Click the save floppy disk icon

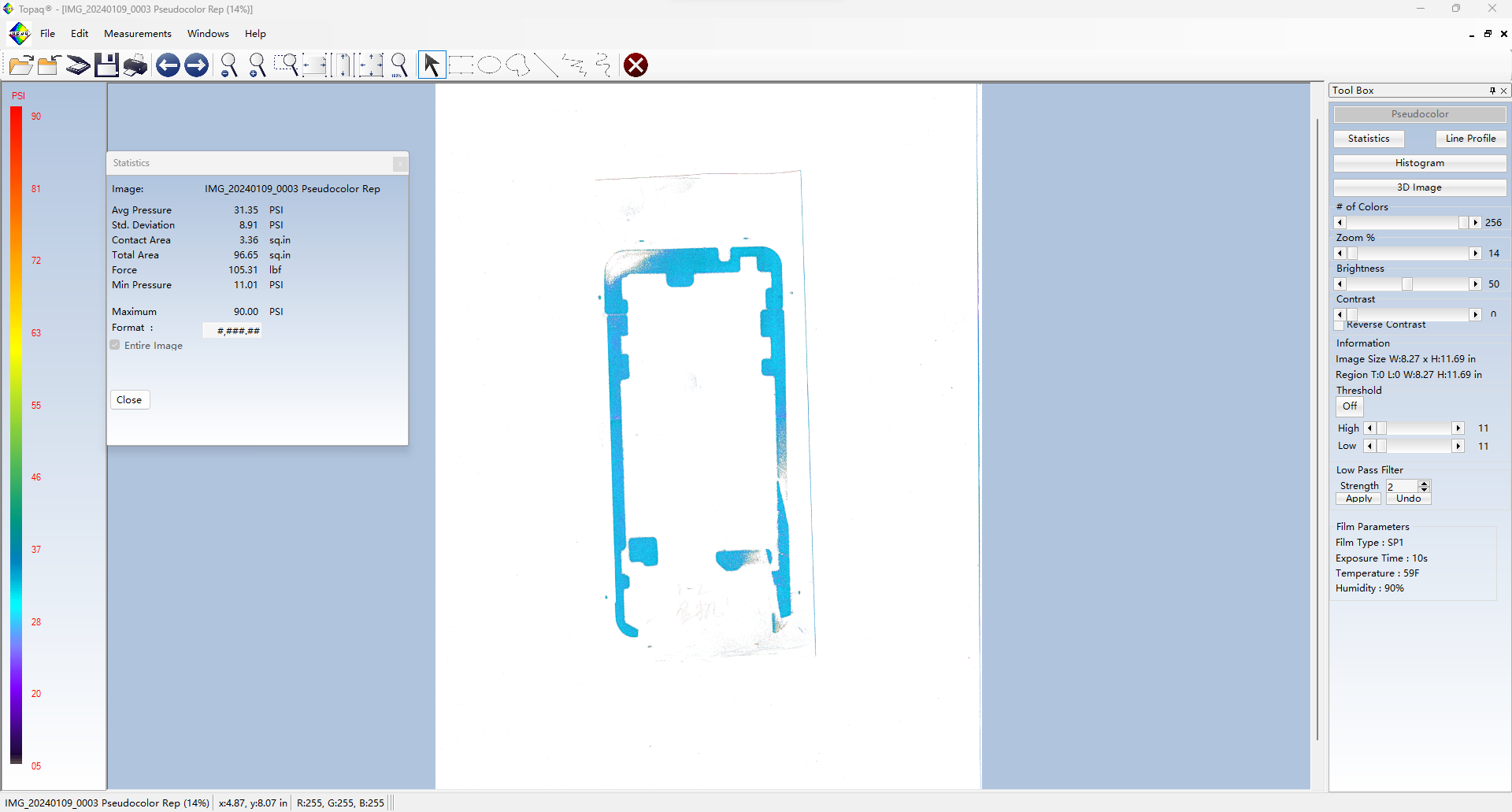pos(106,65)
